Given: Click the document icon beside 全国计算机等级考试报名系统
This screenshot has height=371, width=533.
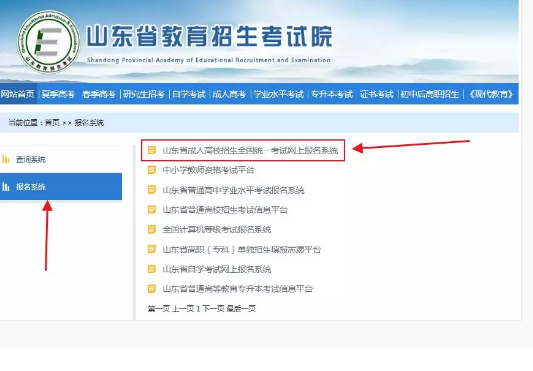Looking at the screenshot, I should coord(152,229).
